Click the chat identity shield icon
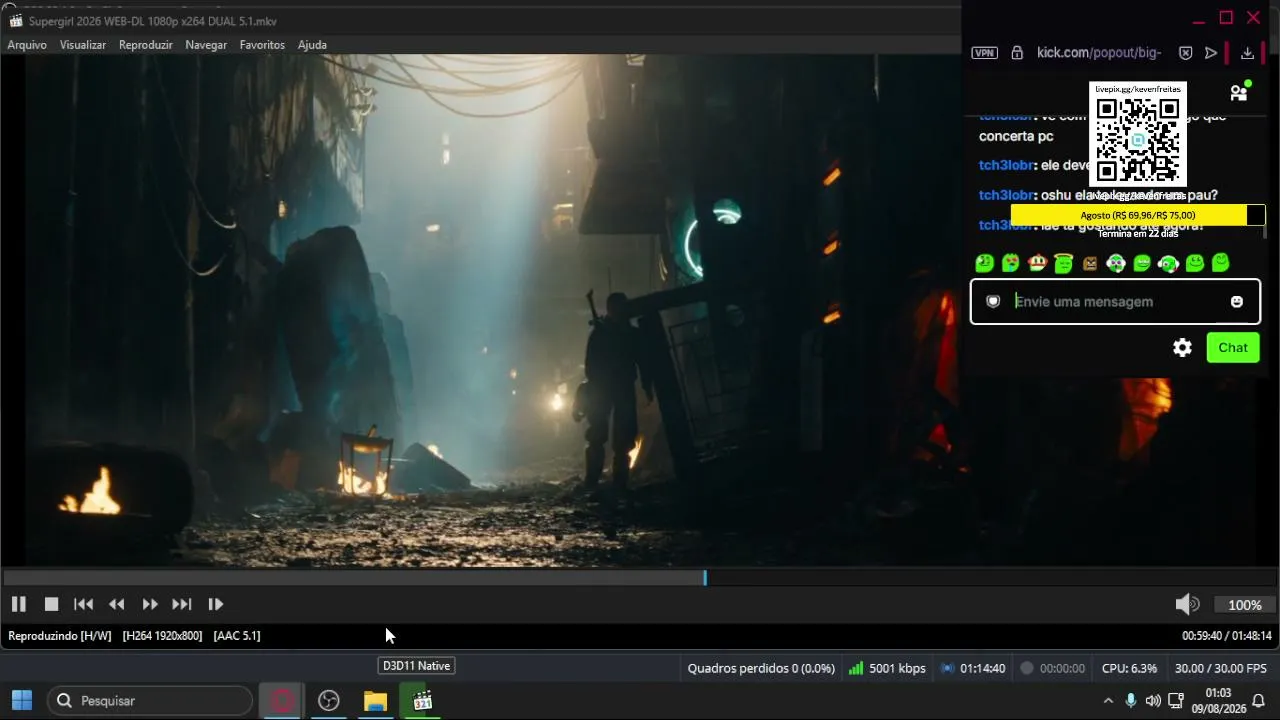The height and width of the screenshot is (720, 1280). click(993, 301)
